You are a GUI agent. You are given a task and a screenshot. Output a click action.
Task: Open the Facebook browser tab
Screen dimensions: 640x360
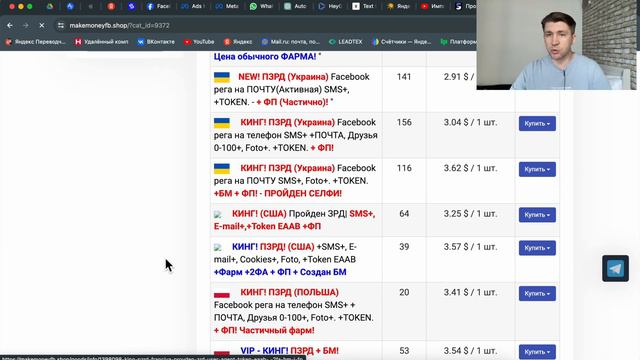click(x=158, y=7)
